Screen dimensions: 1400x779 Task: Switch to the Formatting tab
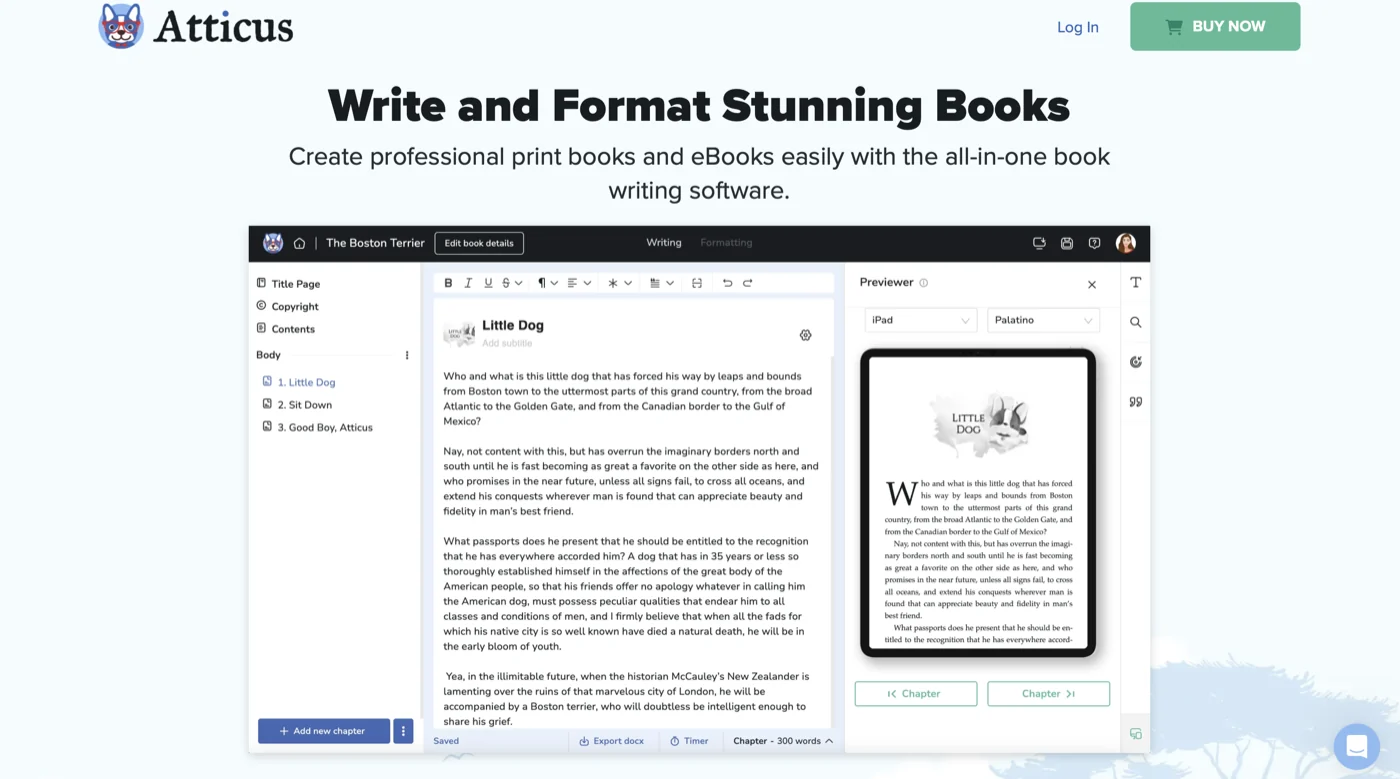click(x=726, y=243)
